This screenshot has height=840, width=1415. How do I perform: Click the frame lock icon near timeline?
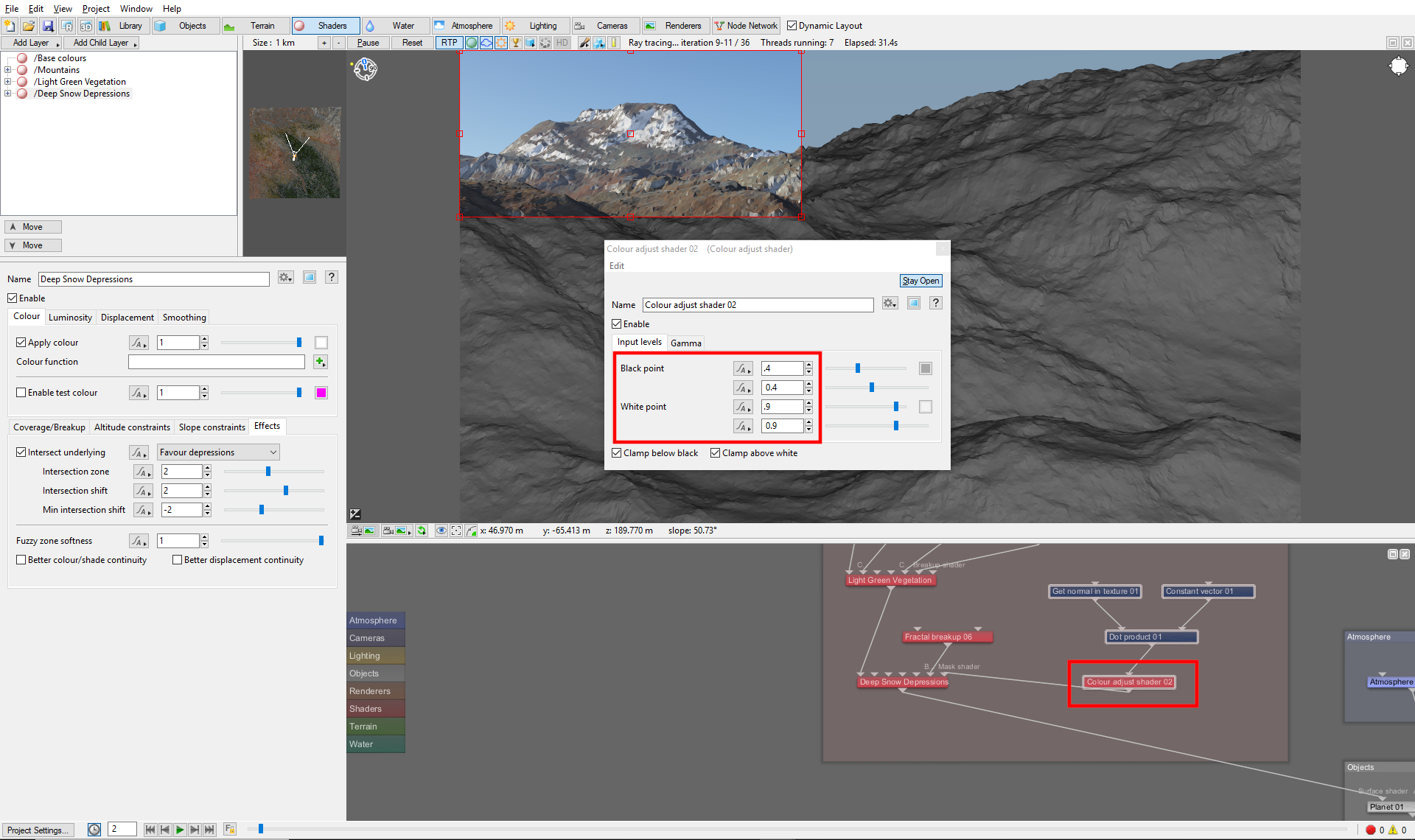230,830
